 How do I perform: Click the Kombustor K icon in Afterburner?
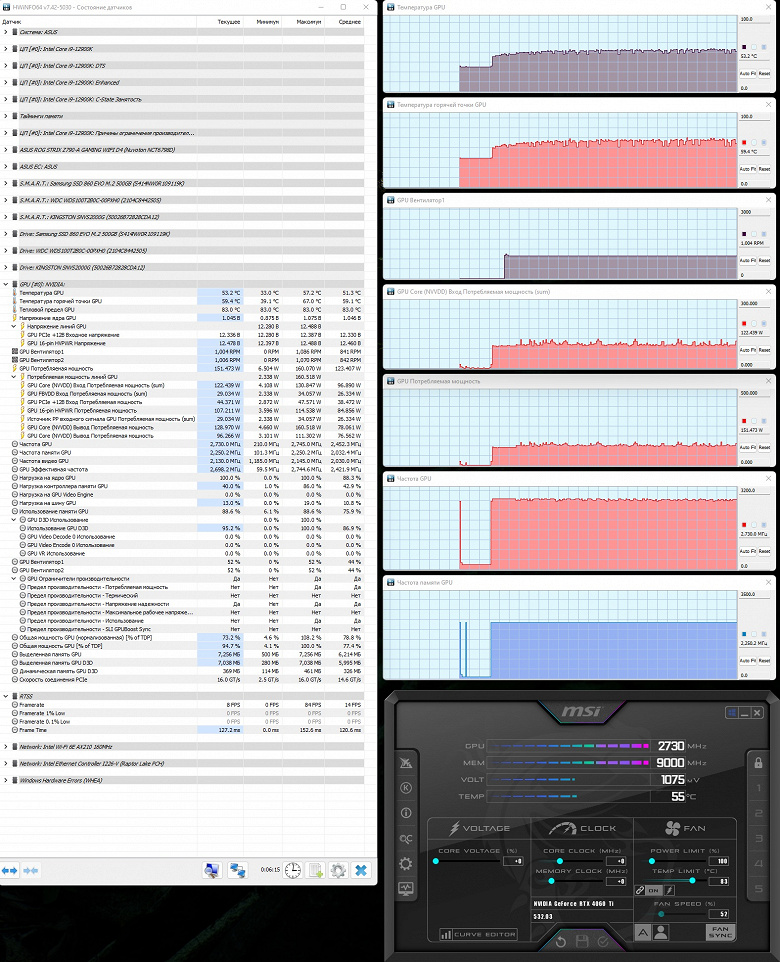click(406, 788)
